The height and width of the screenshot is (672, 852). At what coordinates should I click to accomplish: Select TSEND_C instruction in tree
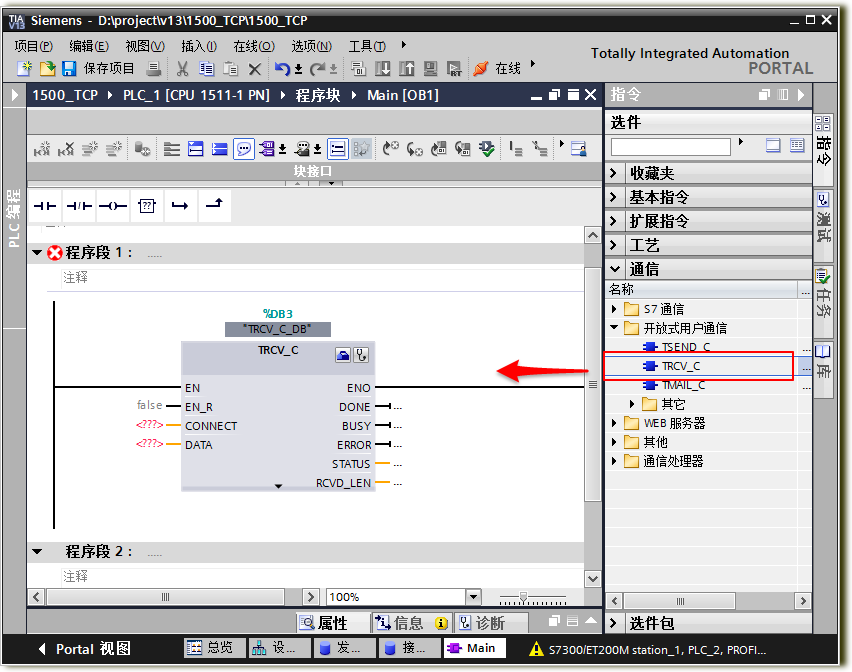point(685,347)
